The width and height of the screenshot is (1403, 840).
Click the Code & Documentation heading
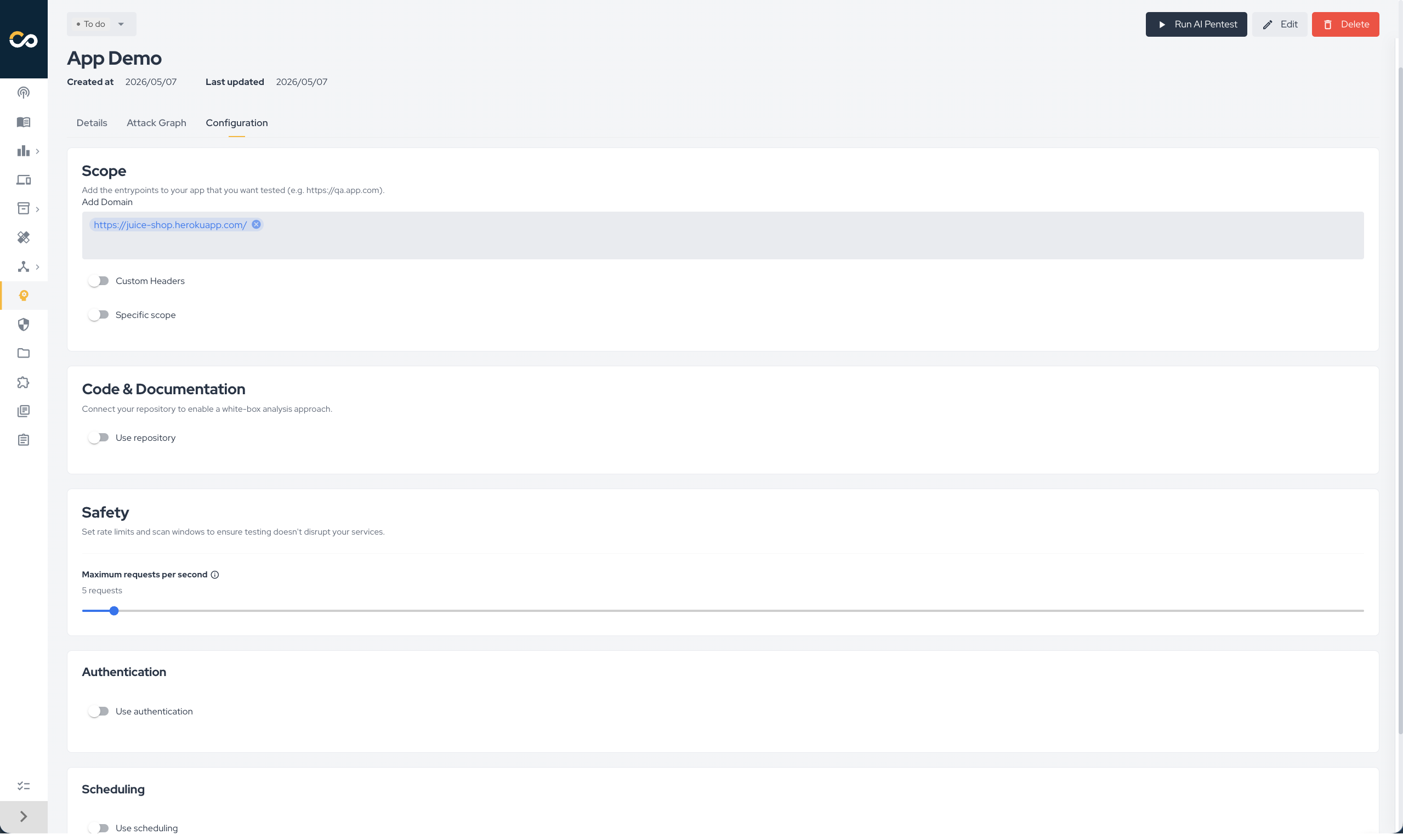coord(163,389)
